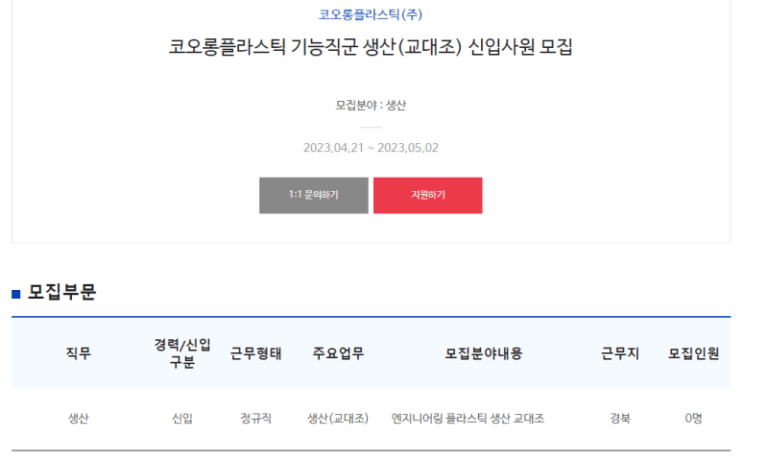The image size is (768, 460).
Task: Click the 신입 cell in the table row
Action: pos(182,419)
